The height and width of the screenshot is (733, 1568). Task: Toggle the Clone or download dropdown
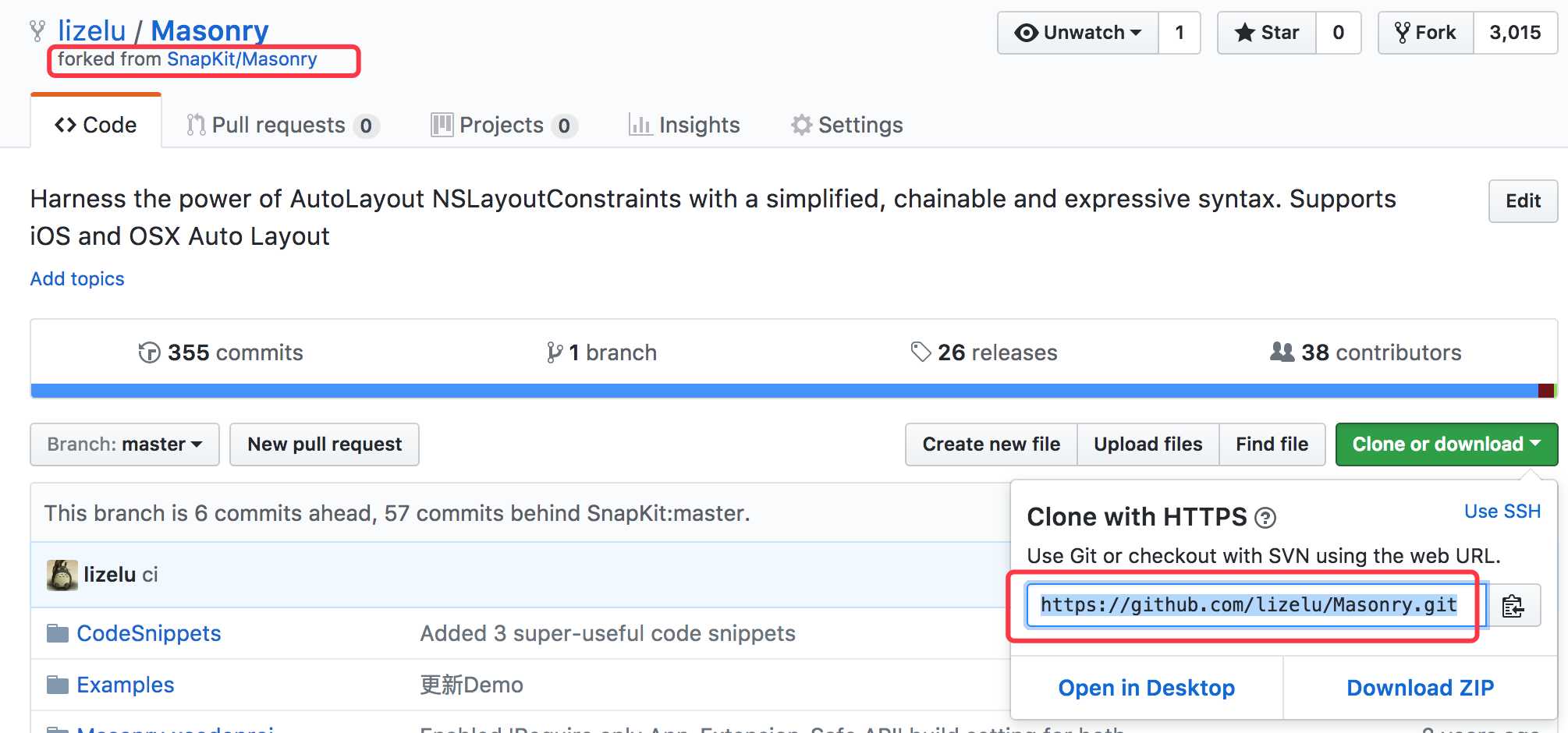[x=1446, y=444]
